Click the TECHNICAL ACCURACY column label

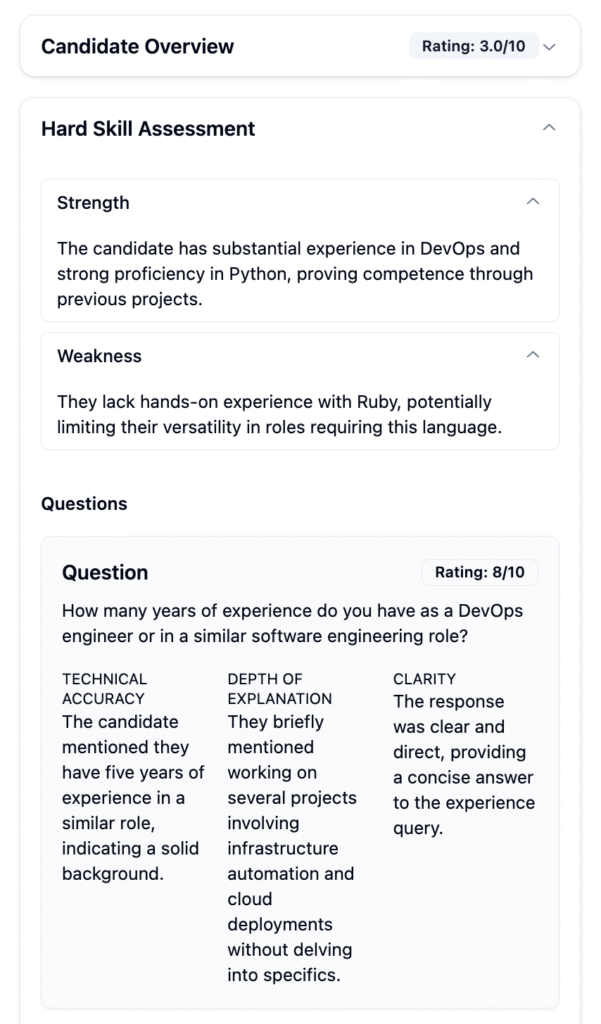105,689
